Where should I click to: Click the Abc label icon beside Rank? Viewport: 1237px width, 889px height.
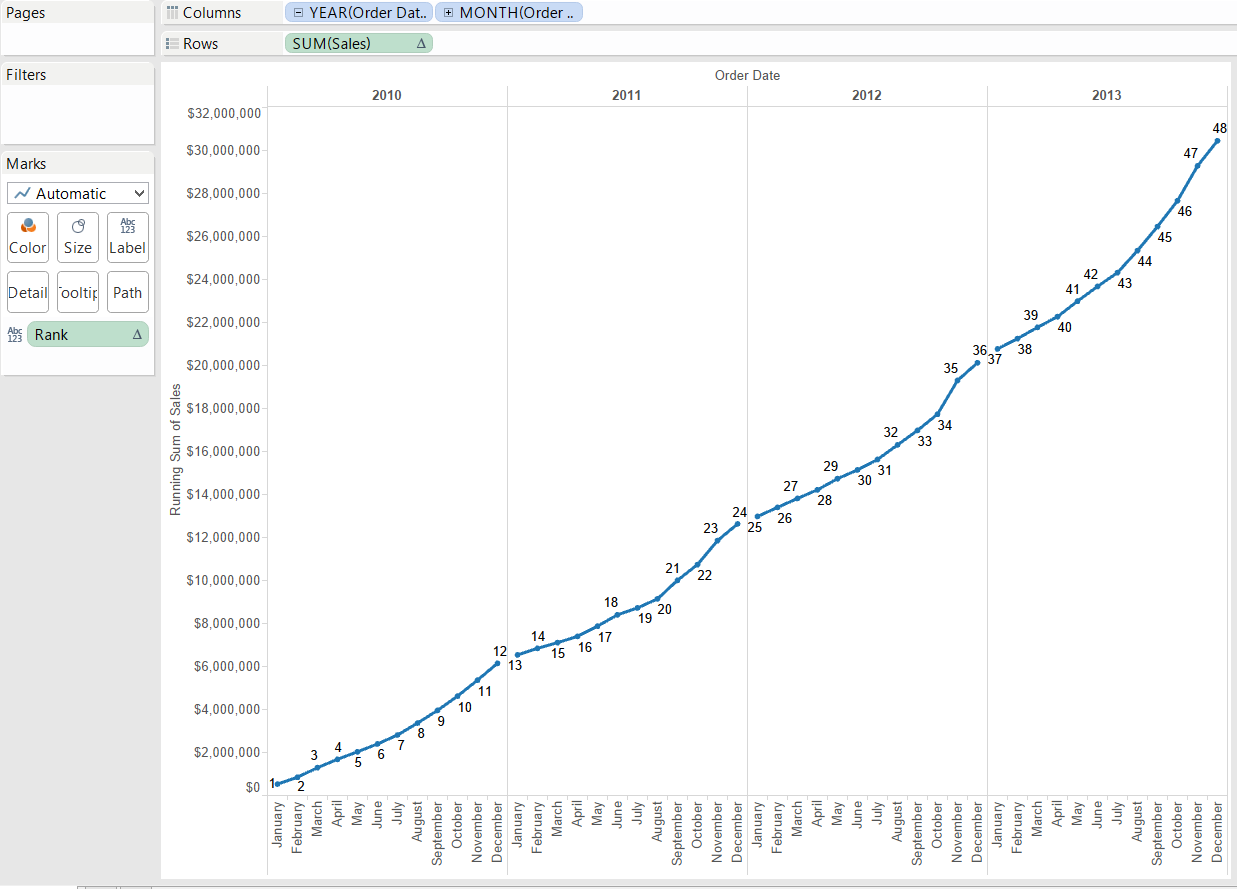point(15,335)
